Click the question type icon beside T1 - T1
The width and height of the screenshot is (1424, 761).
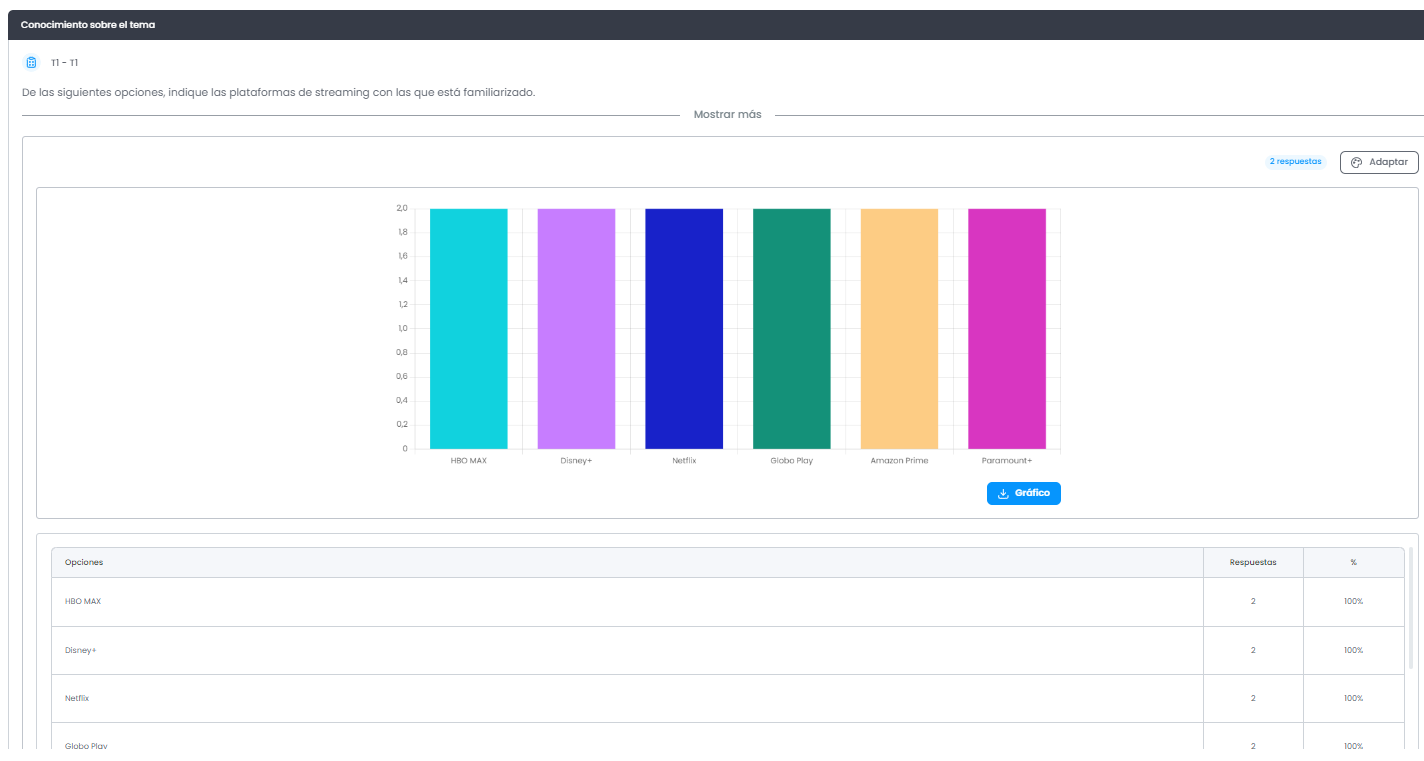[x=31, y=63]
